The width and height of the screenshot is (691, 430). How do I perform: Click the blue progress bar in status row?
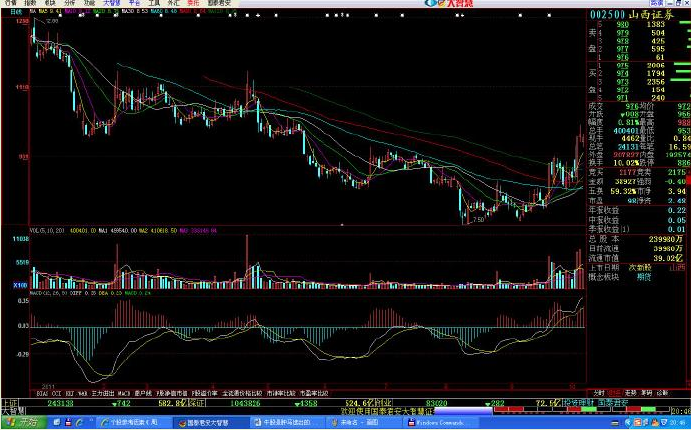coord(463,411)
